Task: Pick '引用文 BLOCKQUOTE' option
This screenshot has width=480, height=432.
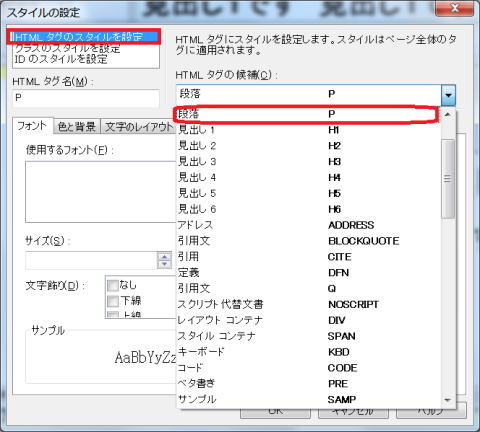Action: pos(308,241)
